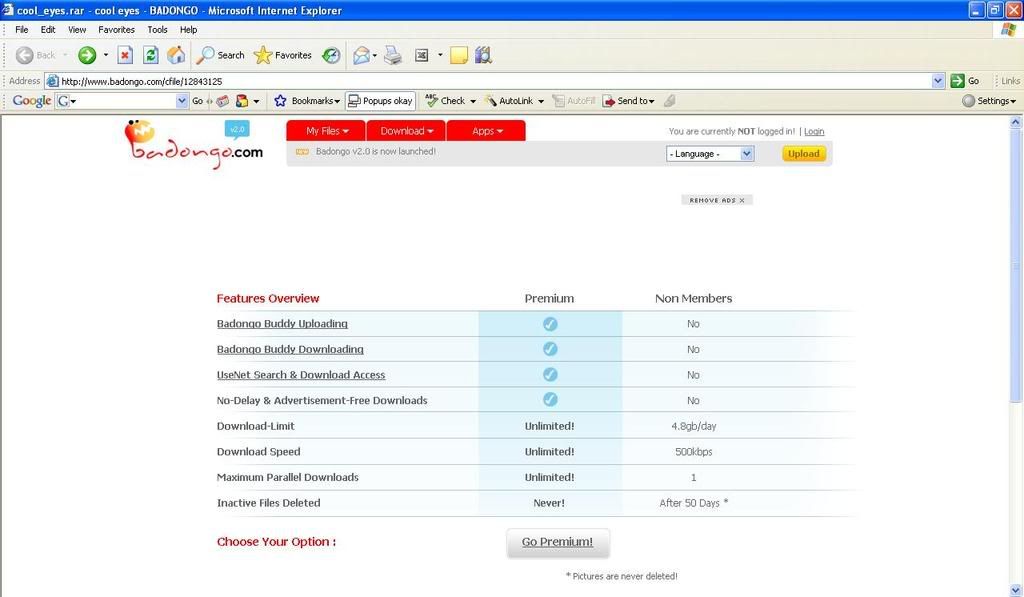Image resolution: width=1024 pixels, height=597 pixels.
Task: Click the Stop page loading icon
Action: (125, 55)
